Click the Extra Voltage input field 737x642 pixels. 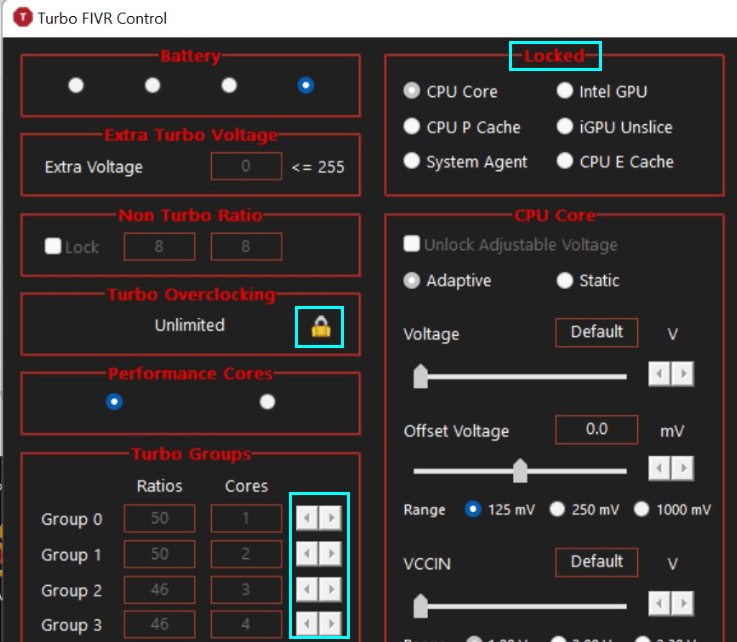coord(246,166)
